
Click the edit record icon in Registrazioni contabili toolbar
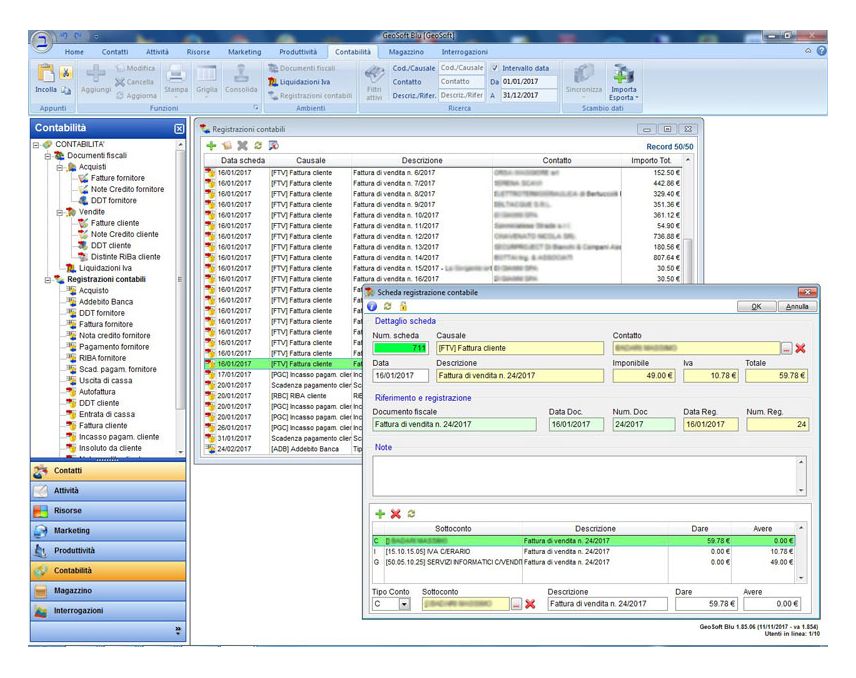tap(227, 146)
